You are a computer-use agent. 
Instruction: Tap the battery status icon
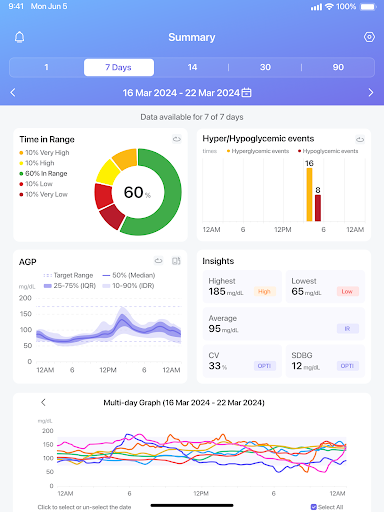click(x=368, y=7)
